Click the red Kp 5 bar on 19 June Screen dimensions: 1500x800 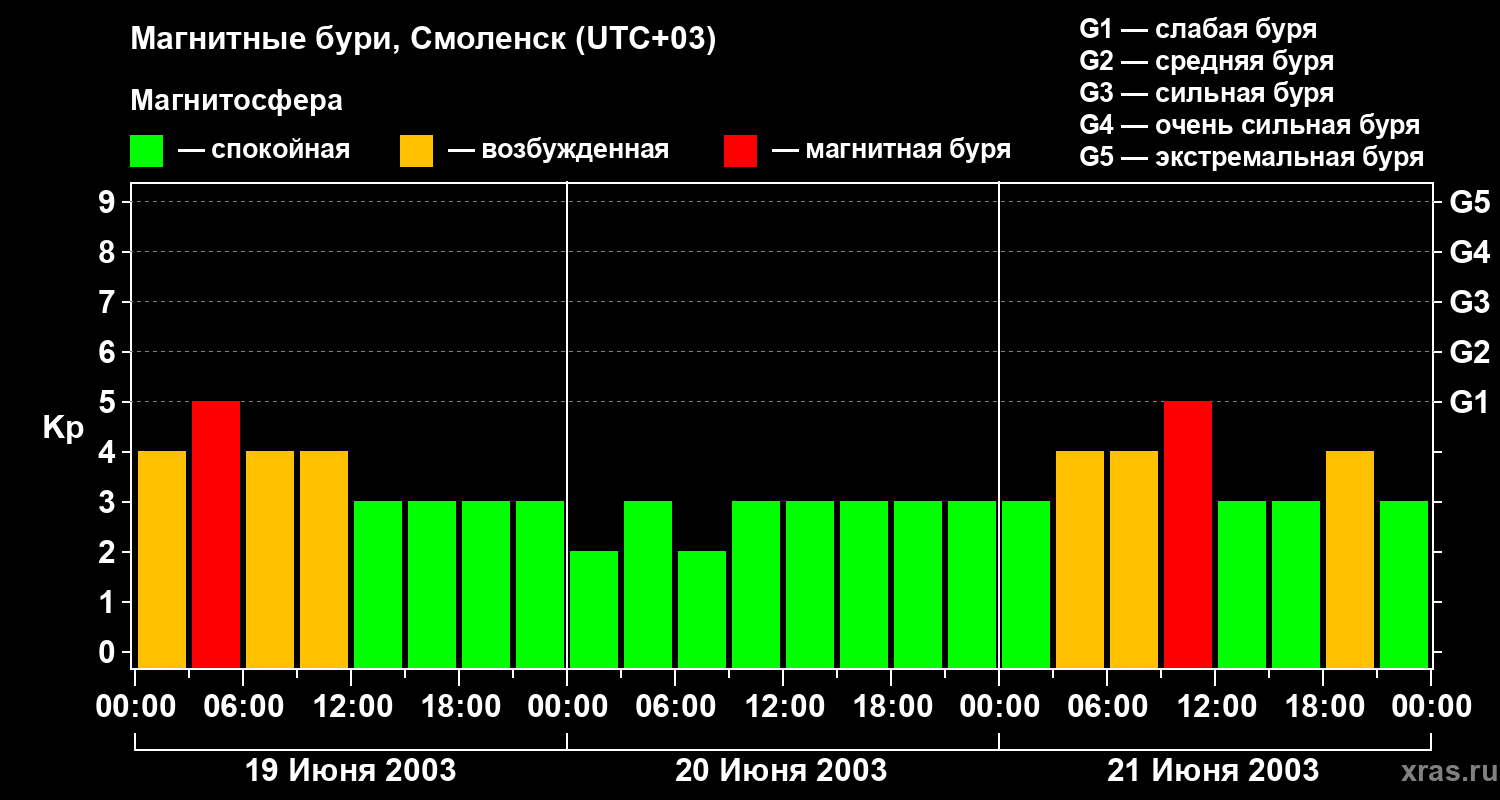pyautogui.click(x=216, y=534)
